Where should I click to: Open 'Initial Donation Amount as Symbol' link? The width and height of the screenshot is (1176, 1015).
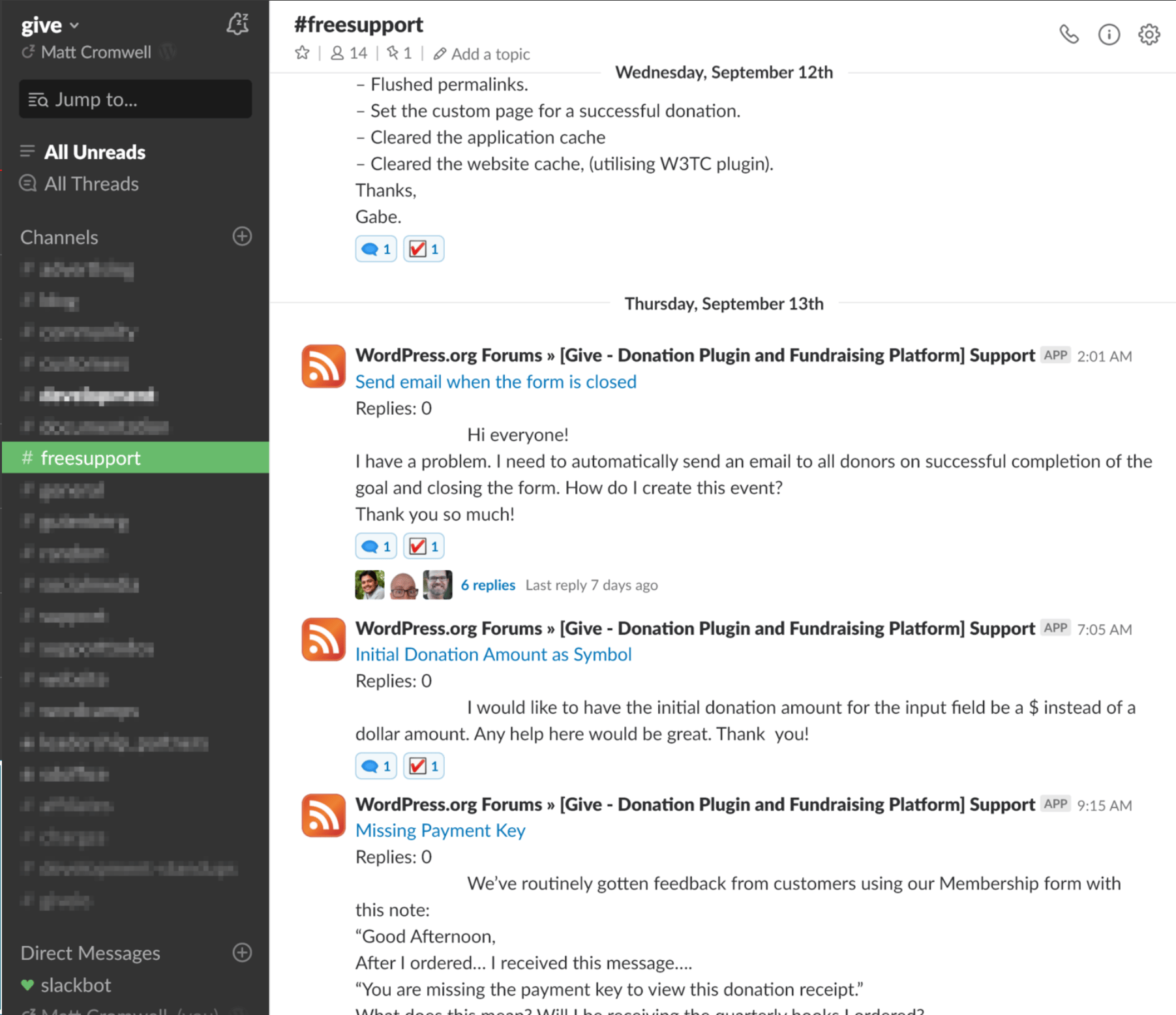tap(493, 654)
